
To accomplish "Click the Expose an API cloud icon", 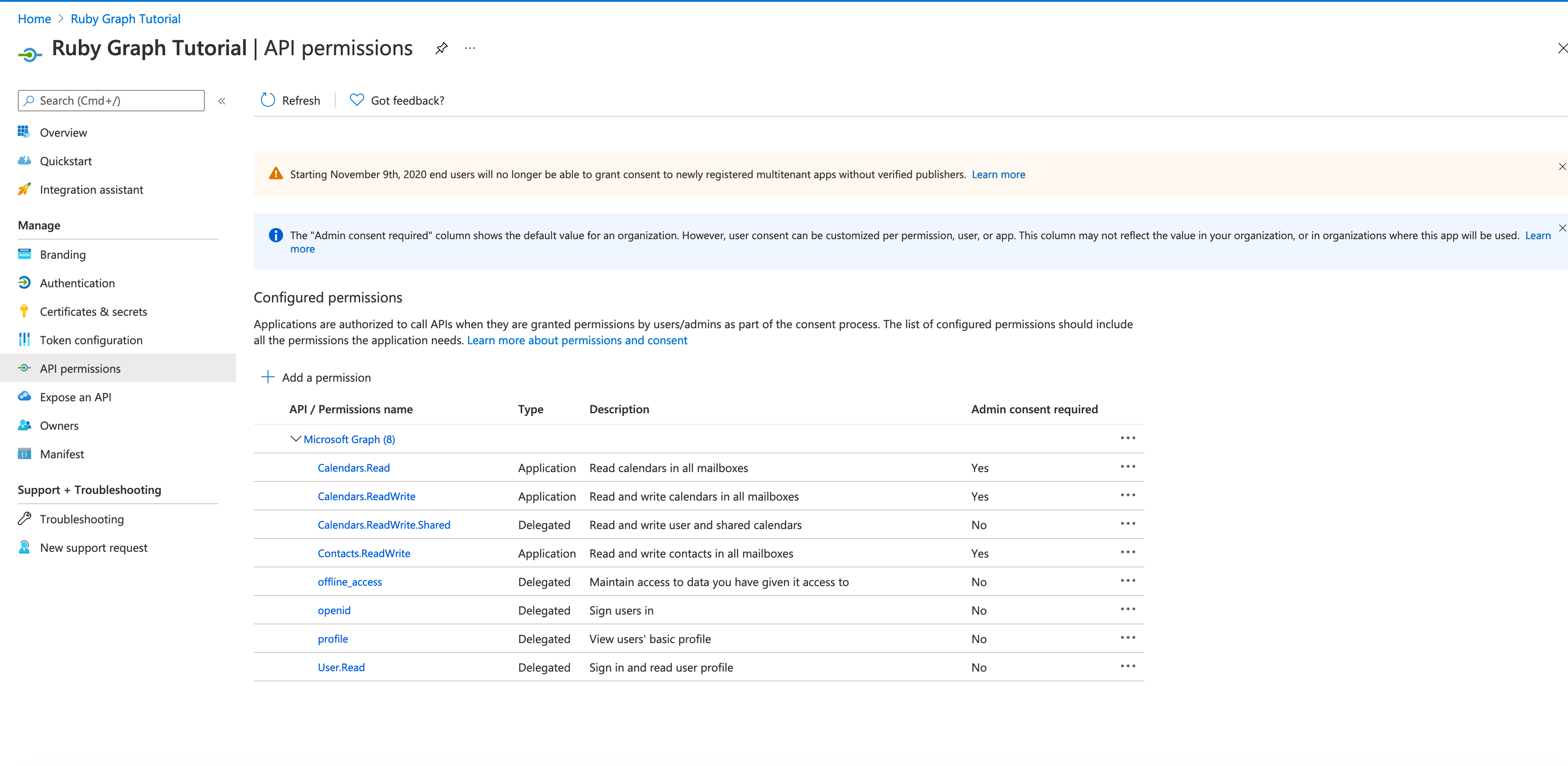I will click(24, 396).
